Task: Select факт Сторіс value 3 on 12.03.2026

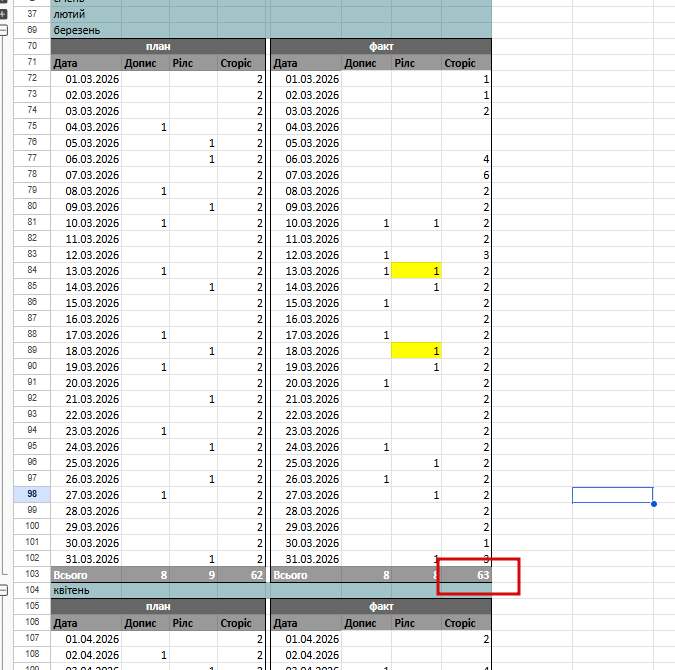Action: [x=466, y=255]
